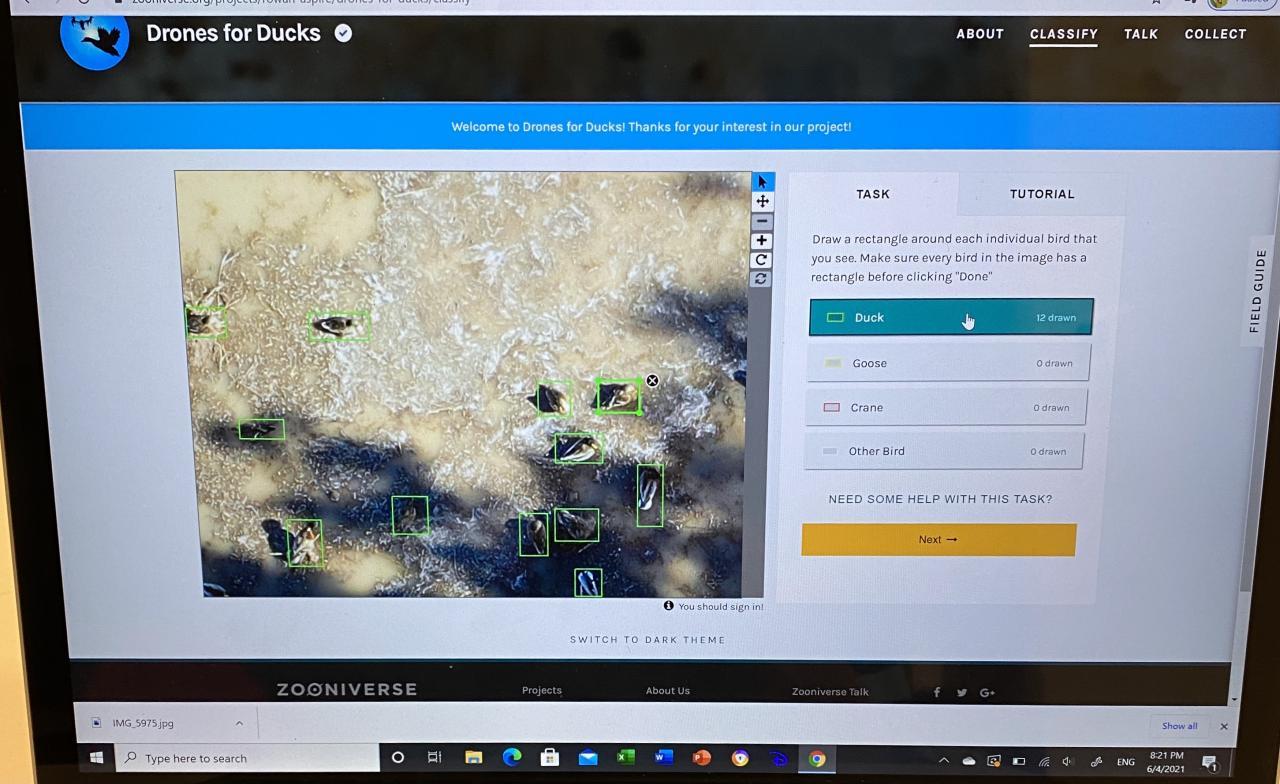The width and height of the screenshot is (1280, 784).
Task: Open Zooniverse Twitter page icon
Action: (962, 692)
